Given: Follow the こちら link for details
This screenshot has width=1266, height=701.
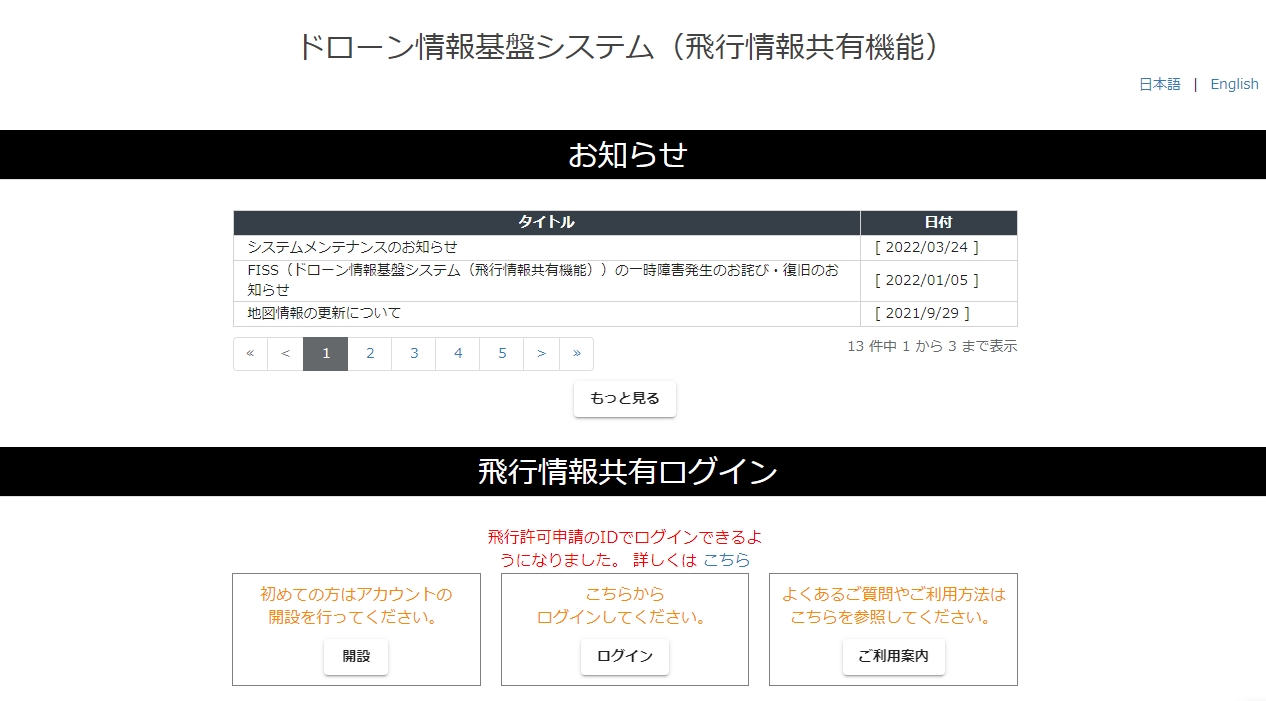Looking at the screenshot, I should coord(726,560).
